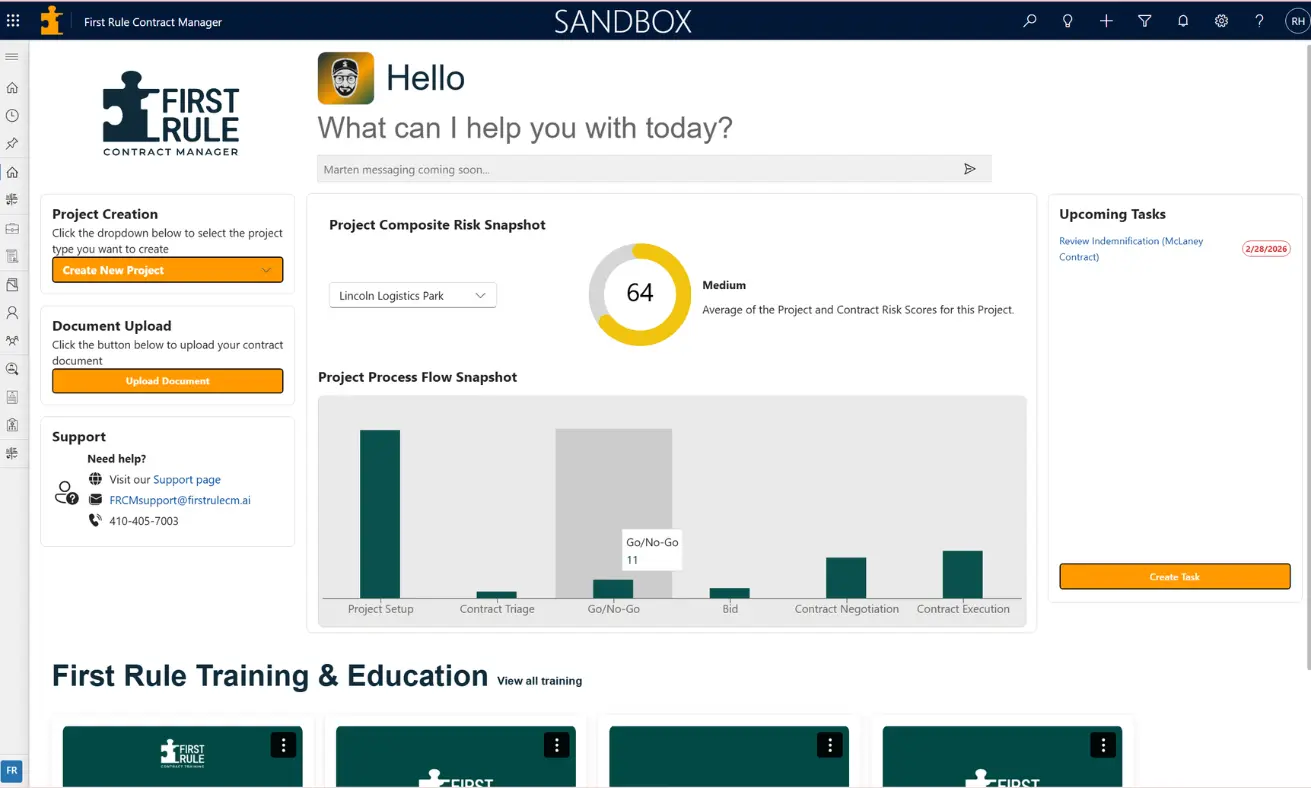The image size is (1311, 788).
Task: Click the Upcoming Tasks heading
Action: [1112, 214]
